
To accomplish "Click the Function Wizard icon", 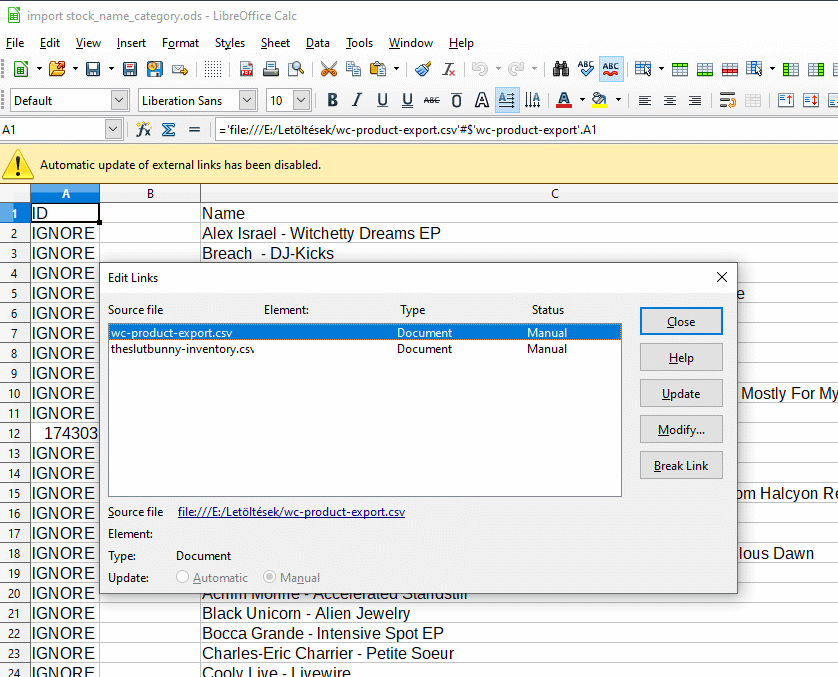I will 144,130.
